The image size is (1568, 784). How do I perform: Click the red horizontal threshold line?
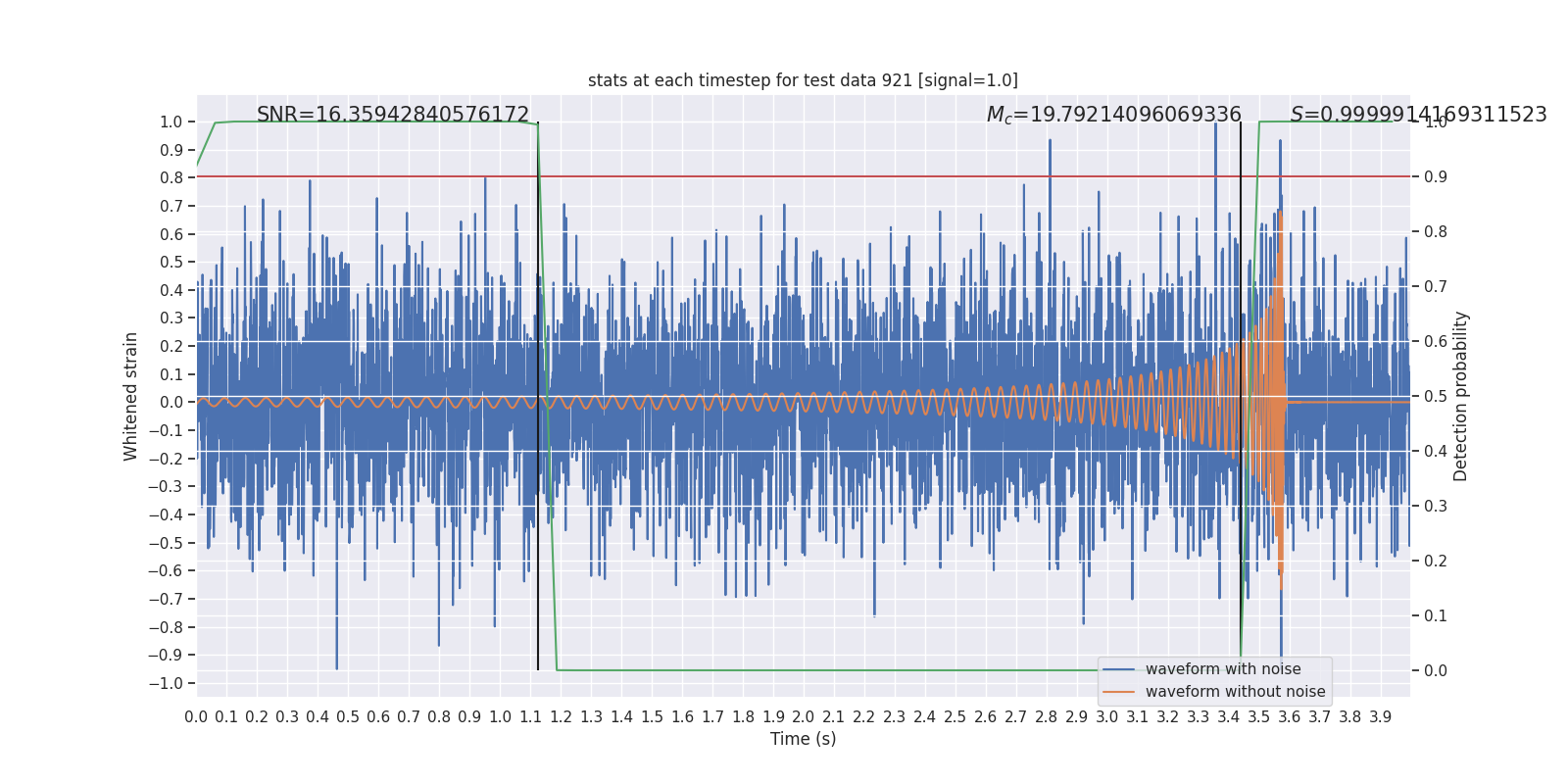coord(784,177)
